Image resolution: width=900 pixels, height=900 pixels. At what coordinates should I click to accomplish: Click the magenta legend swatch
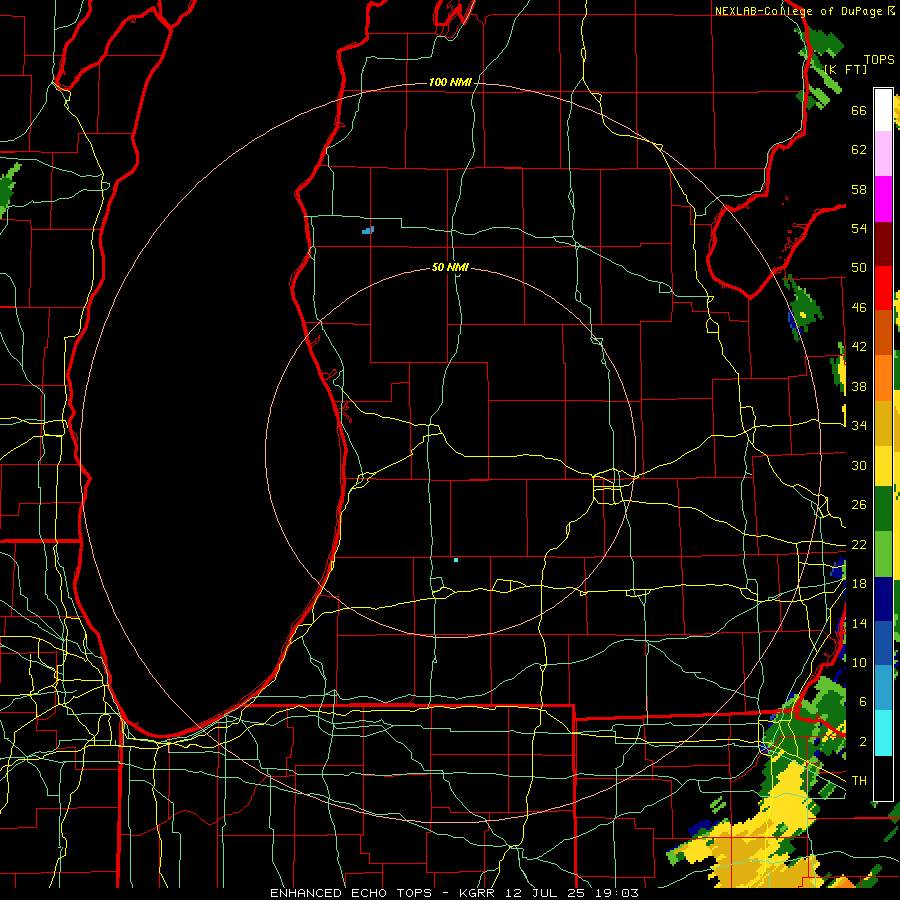click(x=883, y=199)
